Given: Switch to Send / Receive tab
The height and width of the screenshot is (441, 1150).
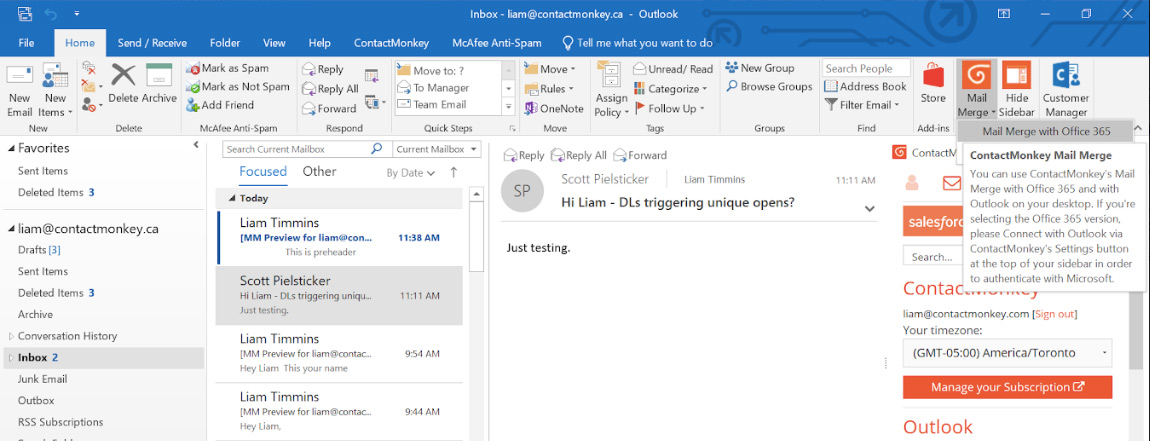Looking at the screenshot, I should (x=152, y=43).
